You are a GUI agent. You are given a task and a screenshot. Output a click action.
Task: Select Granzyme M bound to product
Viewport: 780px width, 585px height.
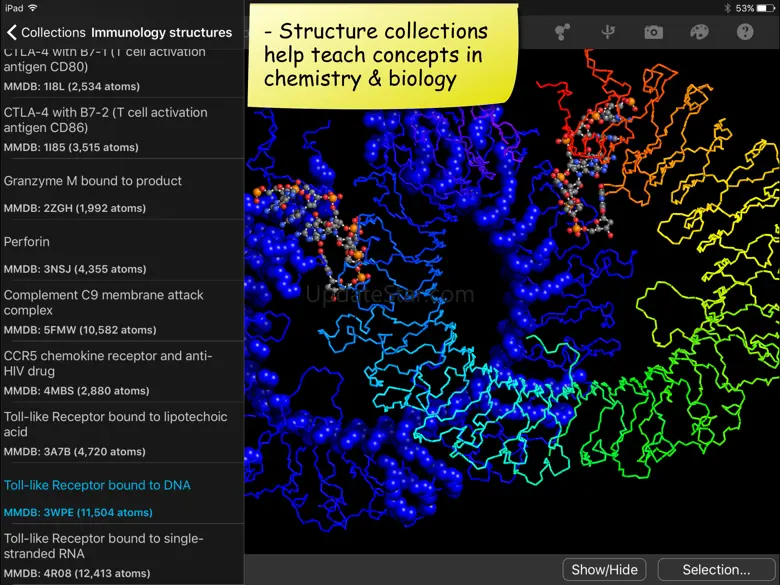tap(122, 190)
